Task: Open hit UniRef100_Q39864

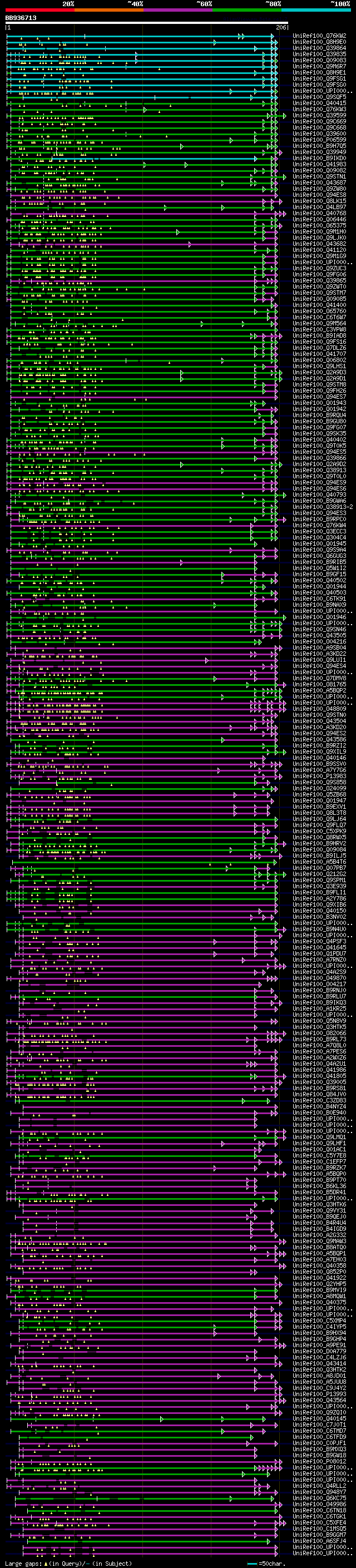Action: click(x=319, y=48)
